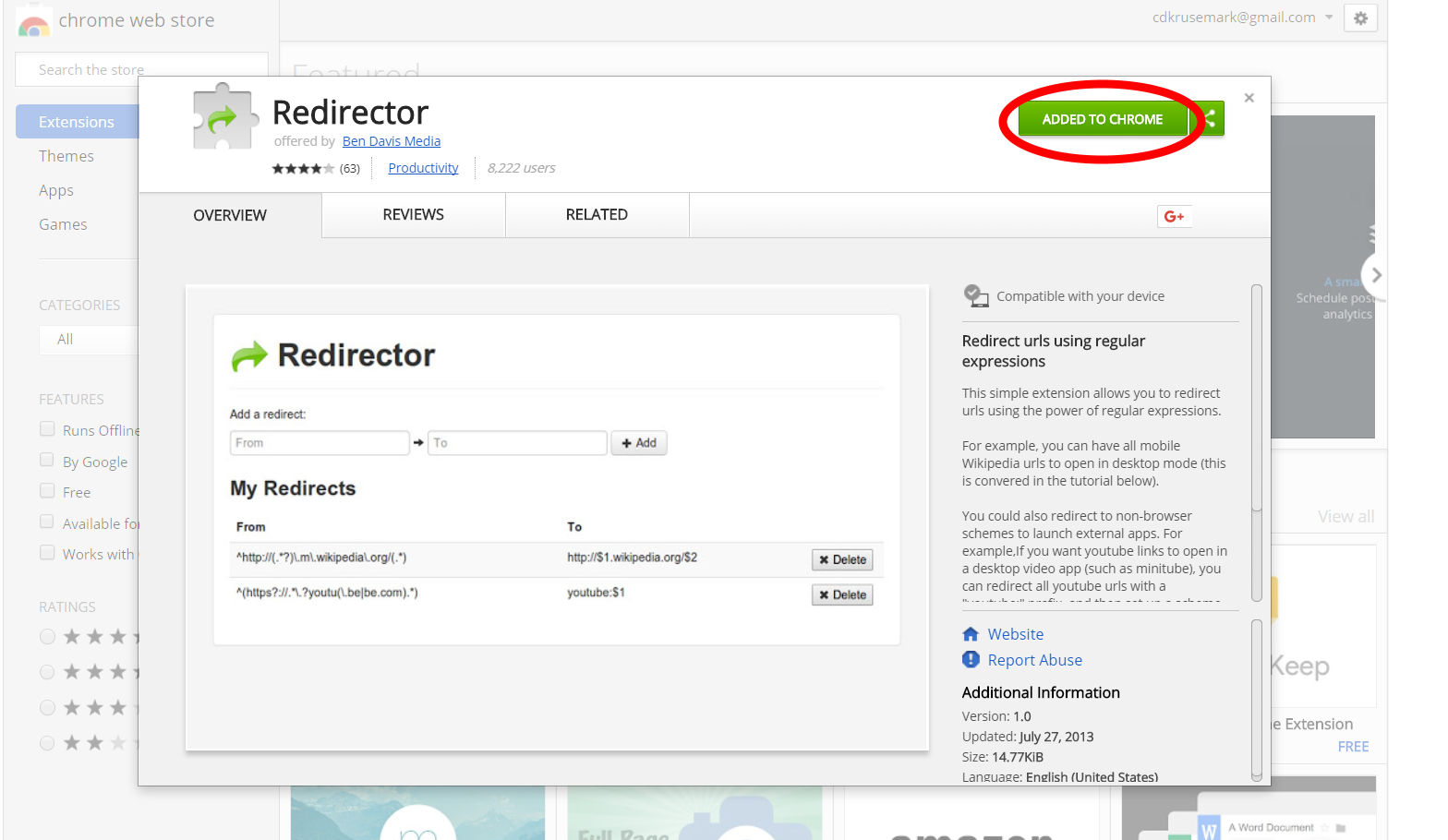Click the share icon beside Added to Chrome
The height and width of the screenshot is (840, 1448).
pyautogui.click(x=1208, y=118)
